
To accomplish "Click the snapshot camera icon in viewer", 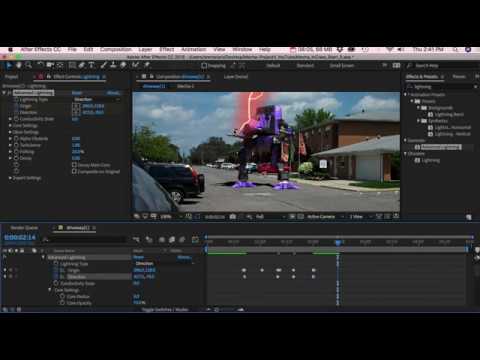I will click(233, 217).
